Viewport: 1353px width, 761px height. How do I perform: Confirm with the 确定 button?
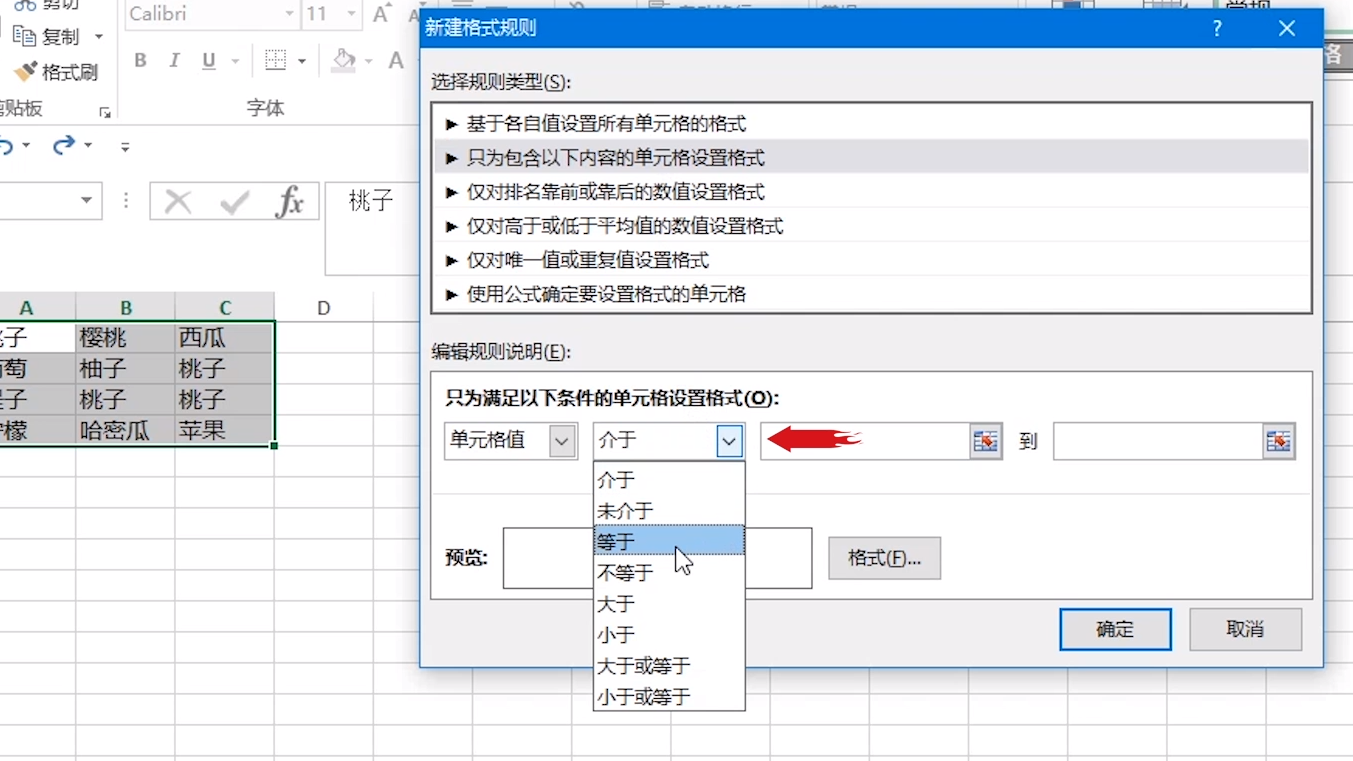click(x=1115, y=629)
